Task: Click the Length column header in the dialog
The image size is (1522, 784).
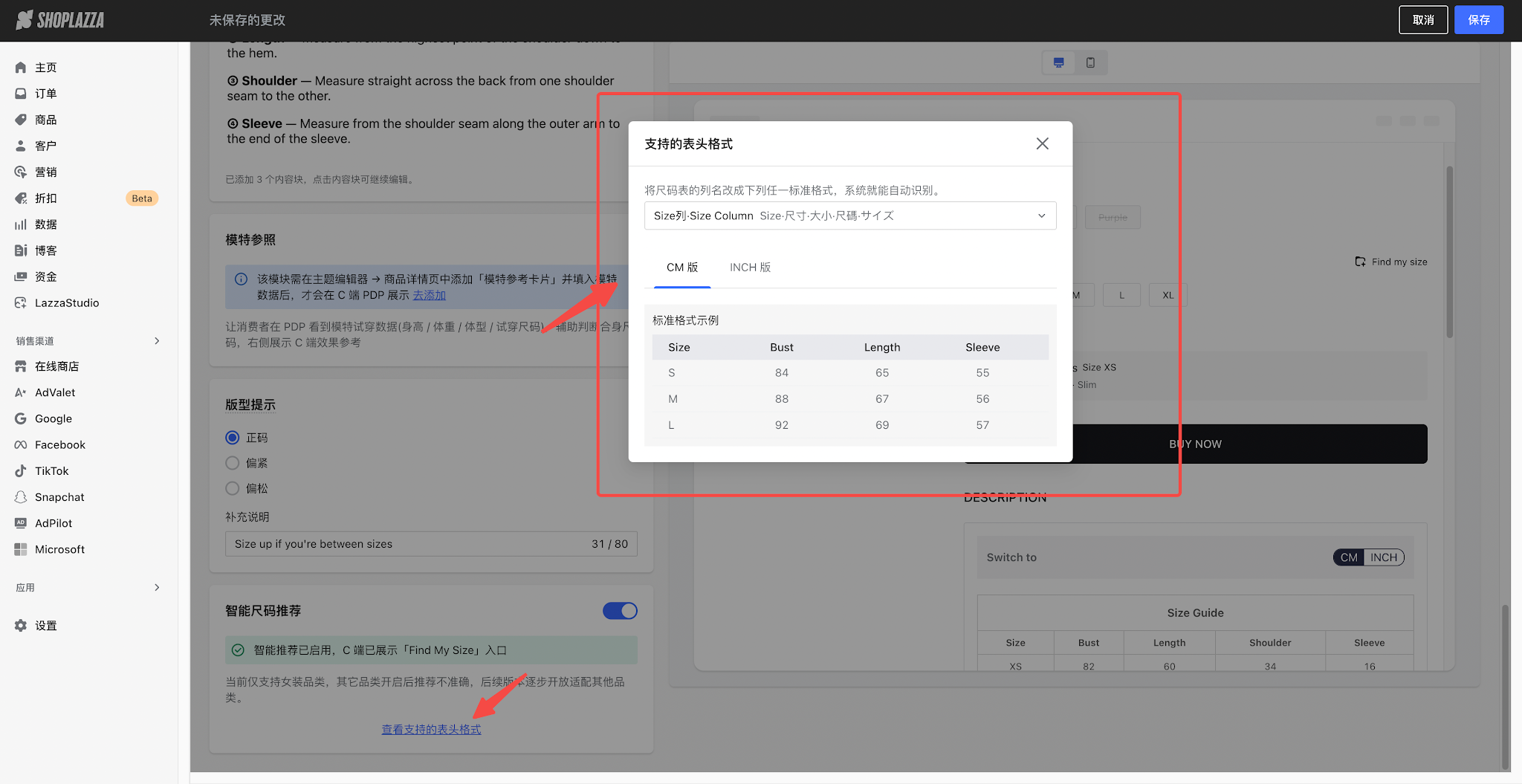Action: click(x=882, y=347)
